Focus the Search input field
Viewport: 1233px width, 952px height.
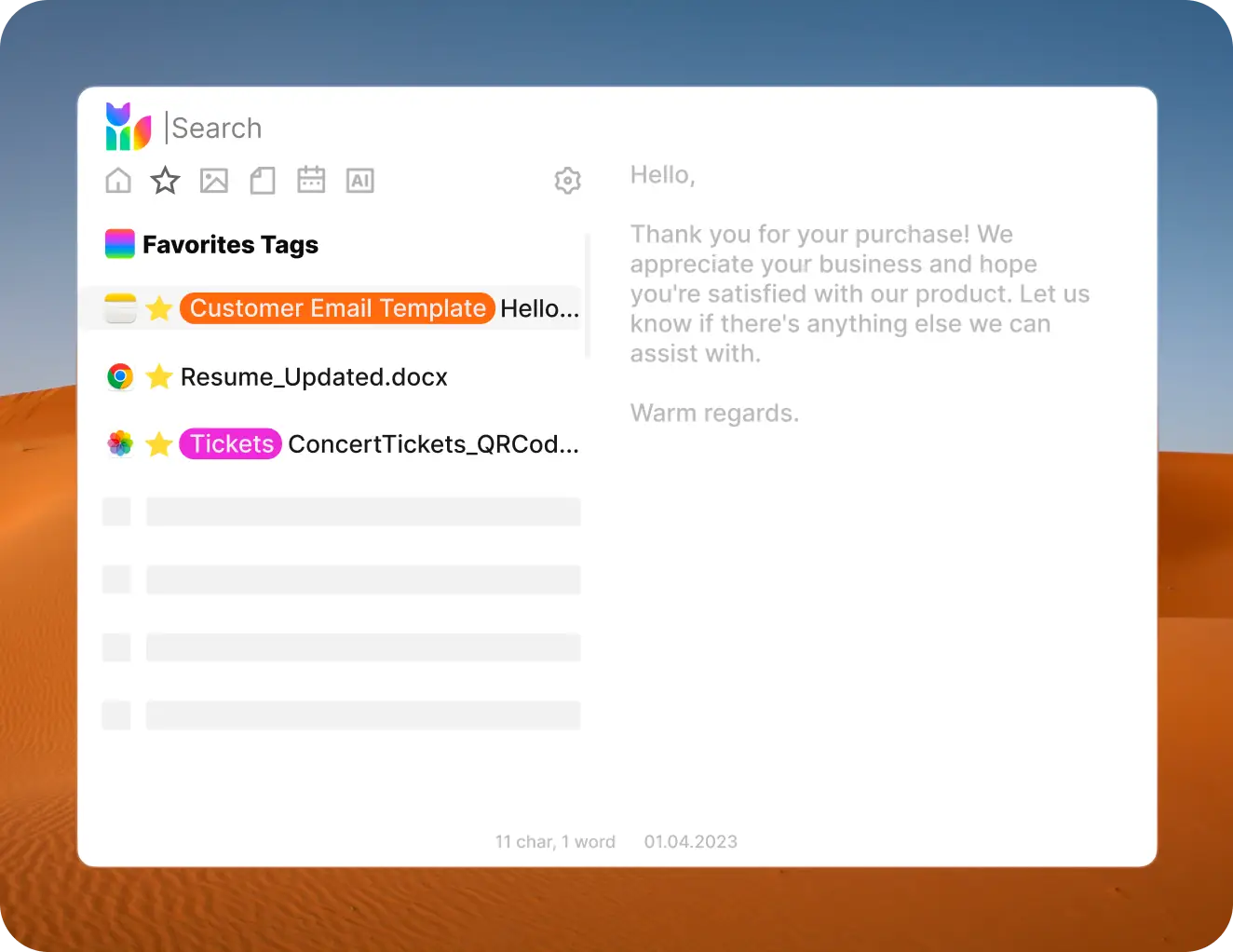click(x=216, y=128)
